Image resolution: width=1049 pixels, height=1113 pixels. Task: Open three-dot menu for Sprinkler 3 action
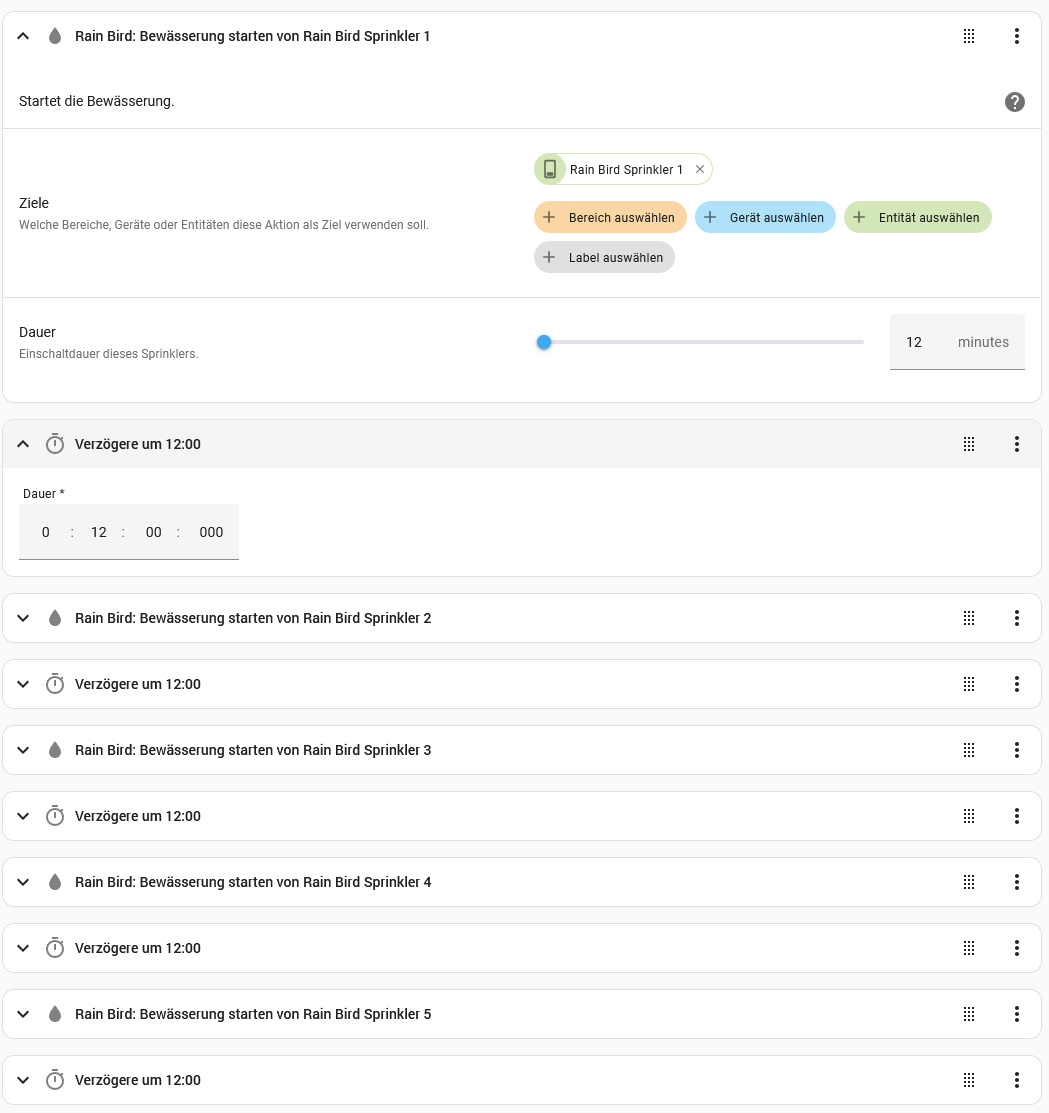[1016, 750]
